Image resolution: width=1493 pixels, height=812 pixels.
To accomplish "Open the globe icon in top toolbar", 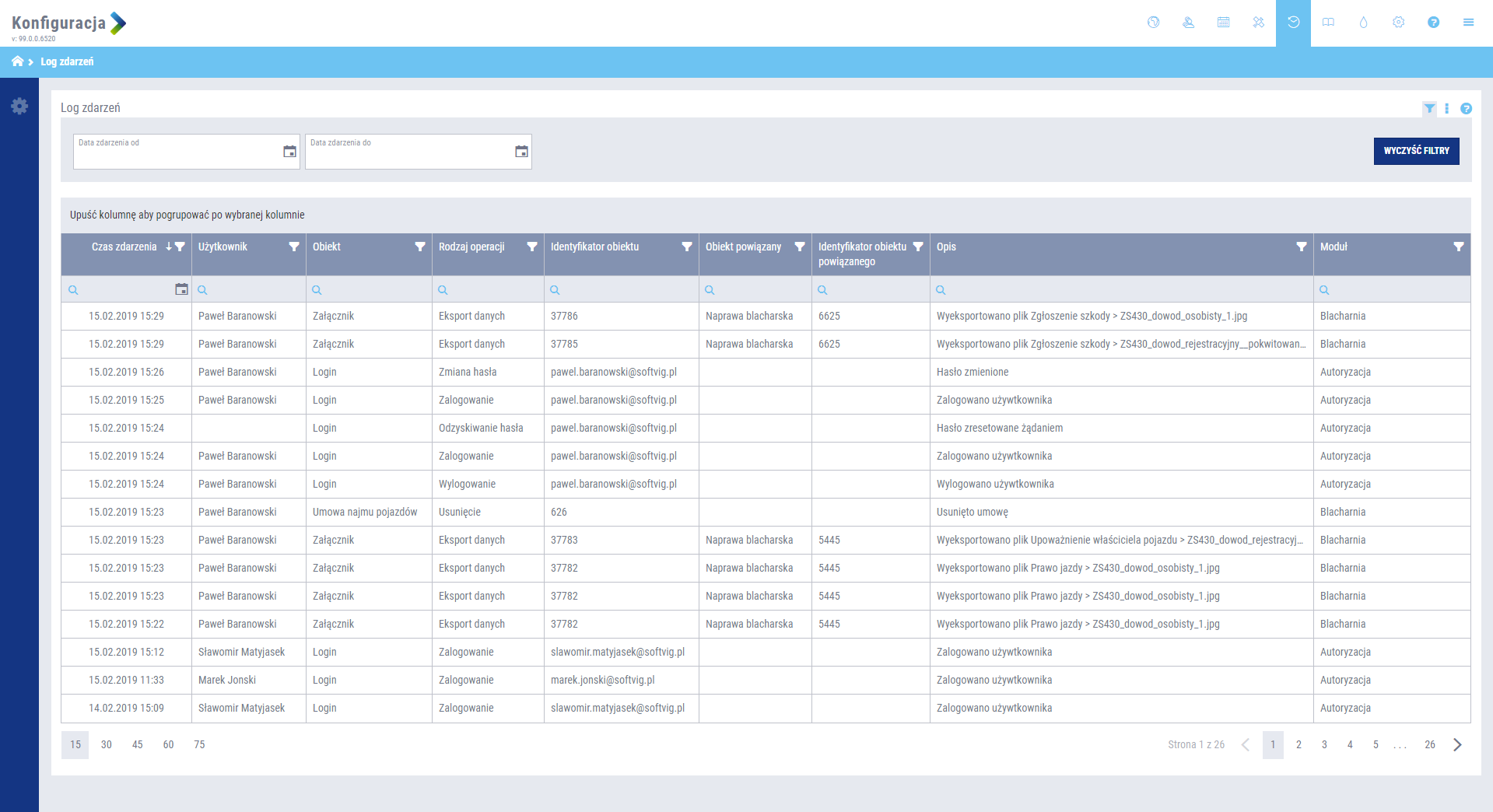I will point(1153,23).
